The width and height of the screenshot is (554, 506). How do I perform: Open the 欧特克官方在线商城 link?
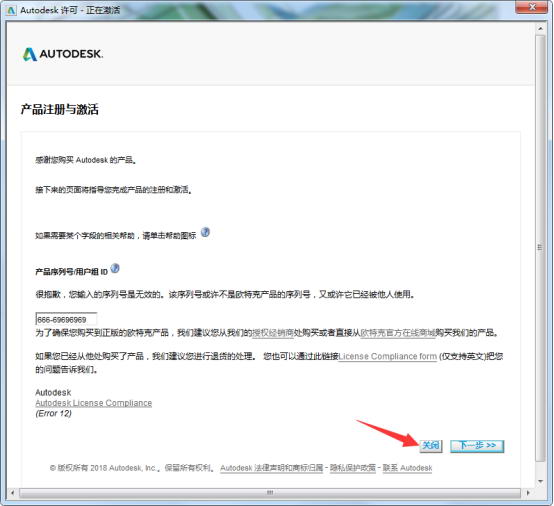tap(398, 333)
